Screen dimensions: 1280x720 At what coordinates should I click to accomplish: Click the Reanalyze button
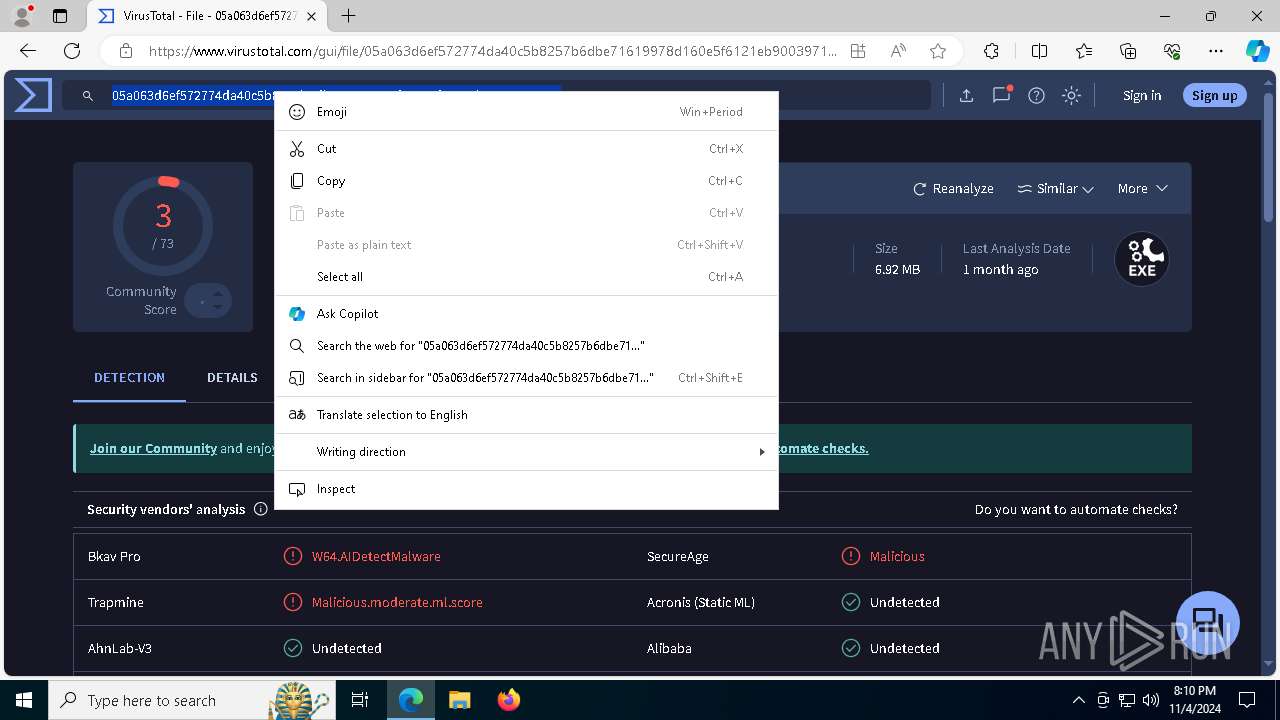click(x=953, y=188)
